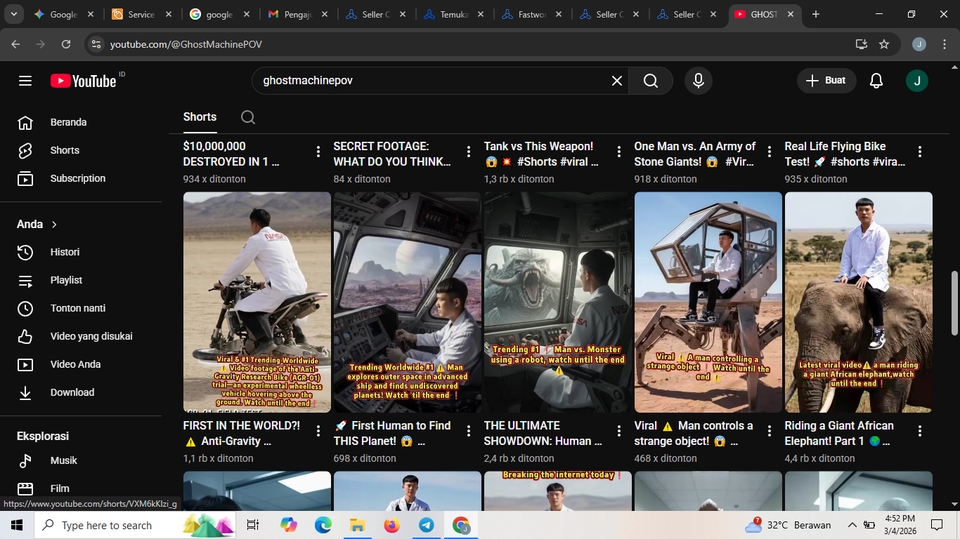The width and height of the screenshot is (960, 539).
Task: Click the channel search icon beside Shorts tab
Action: click(248, 117)
